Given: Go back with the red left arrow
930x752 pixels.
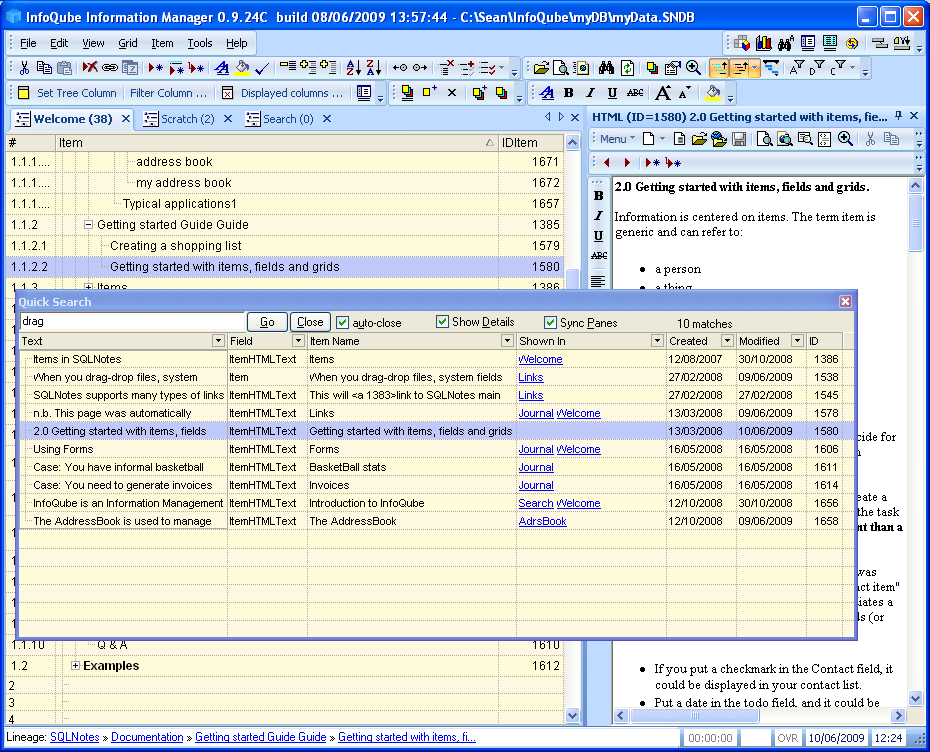Looking at the screenshot, I should pos(606,162).
